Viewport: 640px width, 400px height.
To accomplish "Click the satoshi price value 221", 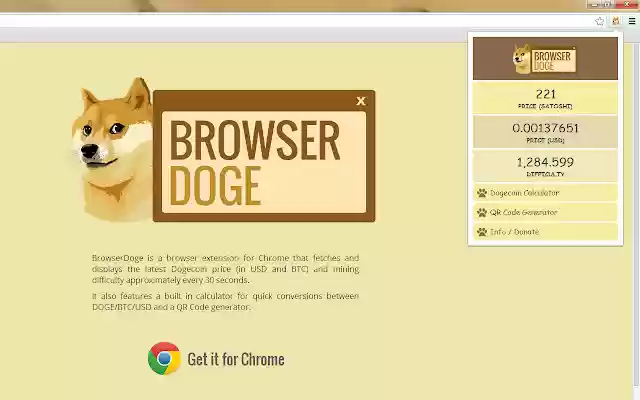I will (x=546, y=94).
